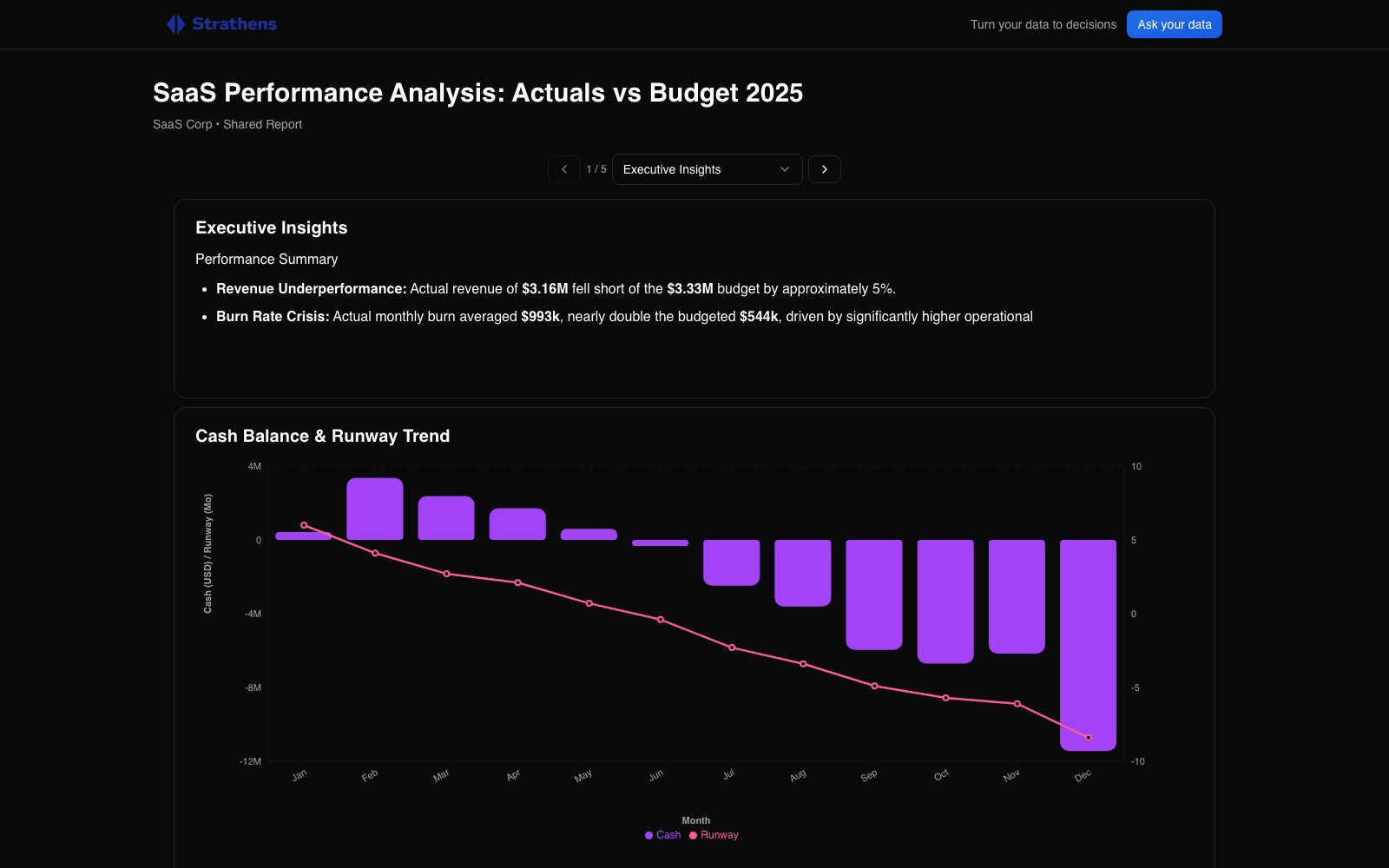This screenshot has height=868, width=1389.
Task: Select the December cash bar
Action: click(x=1088, y=645)
